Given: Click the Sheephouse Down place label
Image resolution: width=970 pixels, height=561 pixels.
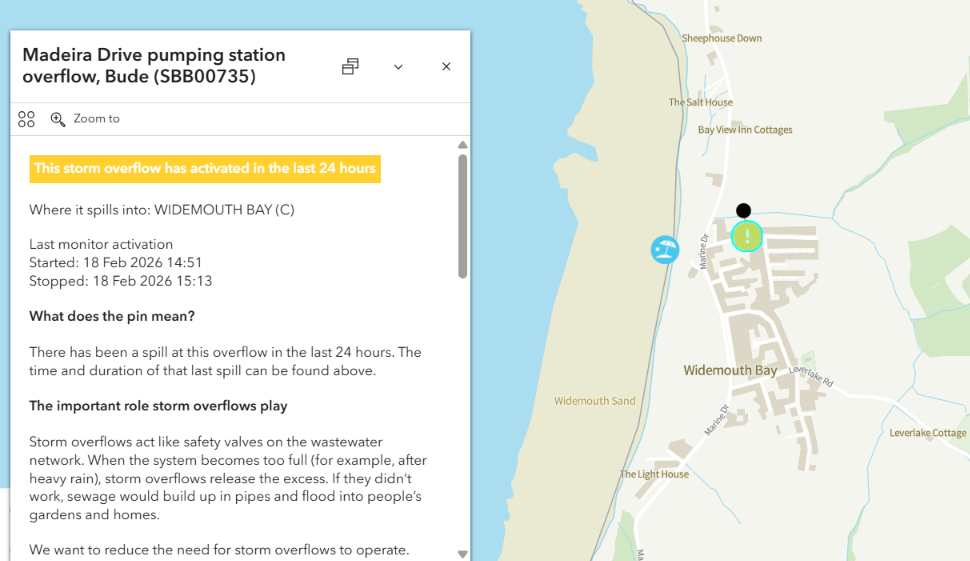Looking at the screenshot, I should click(722, 39).
